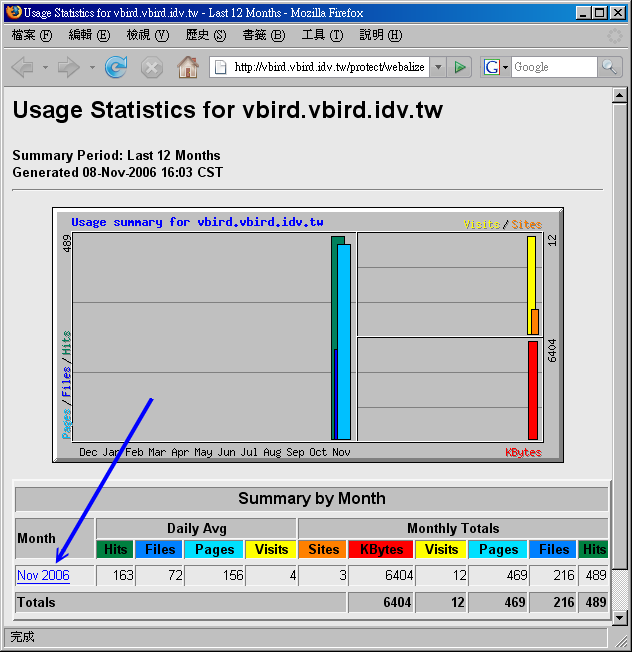Click the usage summary bar chart image

308,335
